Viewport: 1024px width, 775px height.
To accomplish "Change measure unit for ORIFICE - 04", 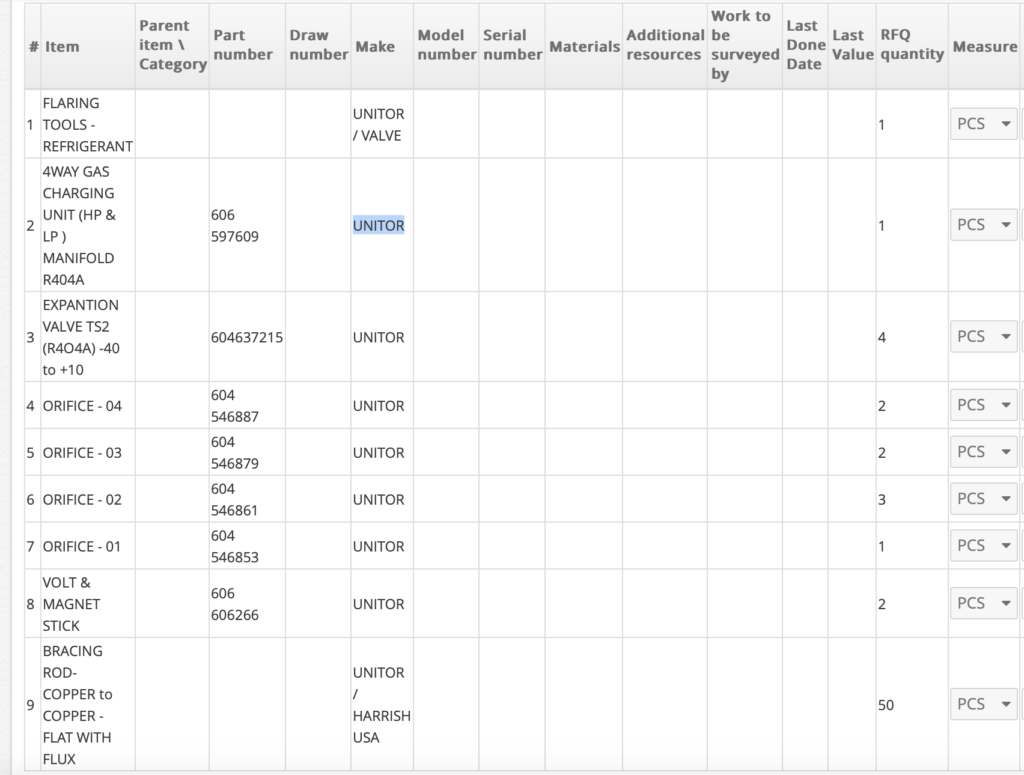I will pyautogui.click(x=982, y=405).
